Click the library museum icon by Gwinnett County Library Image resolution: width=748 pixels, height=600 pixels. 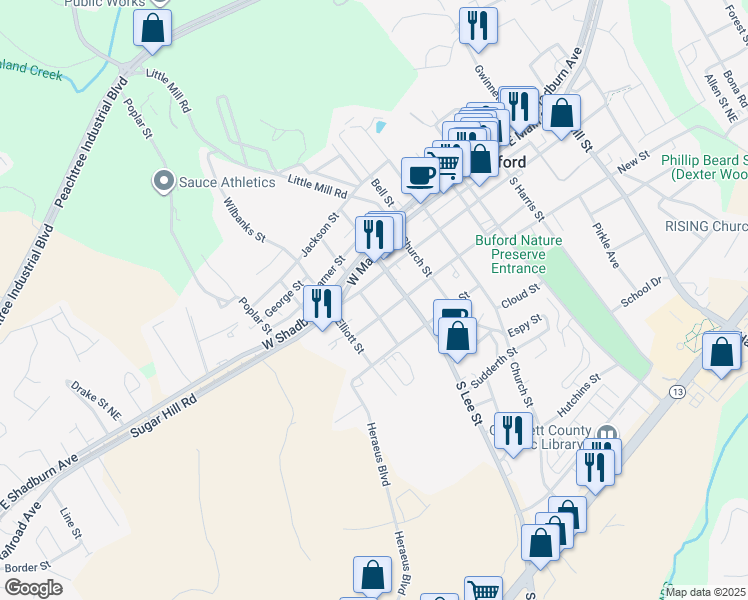606,434
